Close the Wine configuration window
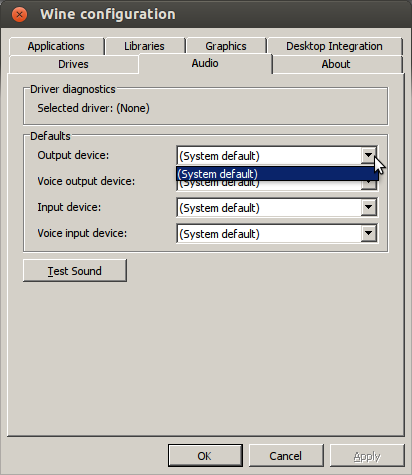Image resolution: width=412 pixels, height=475 pixels. [19, 14]
